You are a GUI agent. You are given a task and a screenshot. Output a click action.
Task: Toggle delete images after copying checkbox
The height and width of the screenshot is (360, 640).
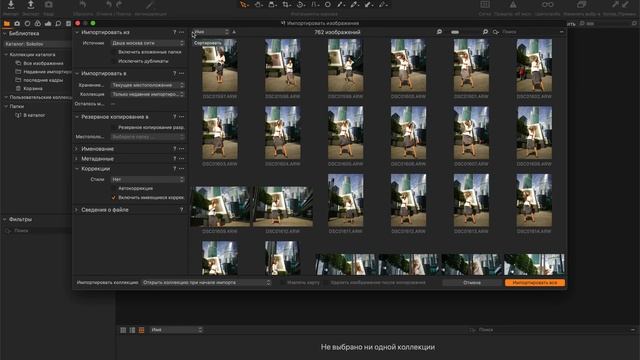click(327, 282)
